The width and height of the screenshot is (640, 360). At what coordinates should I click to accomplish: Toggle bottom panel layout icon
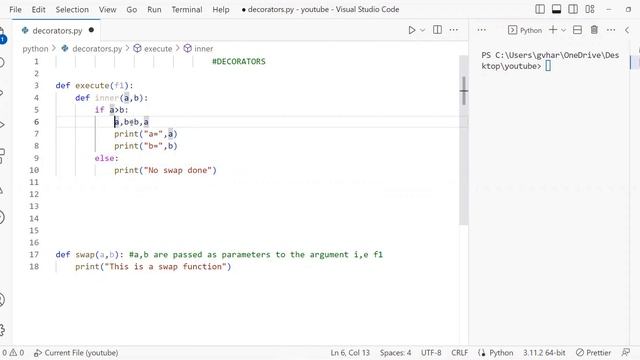pyautogui.click(x=556, y=9)
